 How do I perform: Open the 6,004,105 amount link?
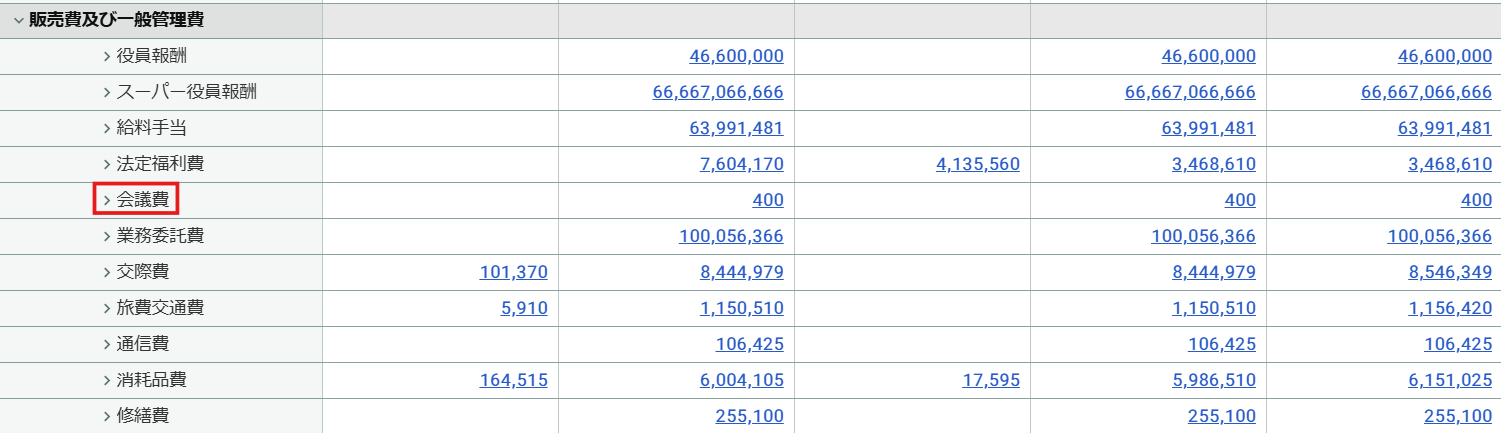click(741, 380)
